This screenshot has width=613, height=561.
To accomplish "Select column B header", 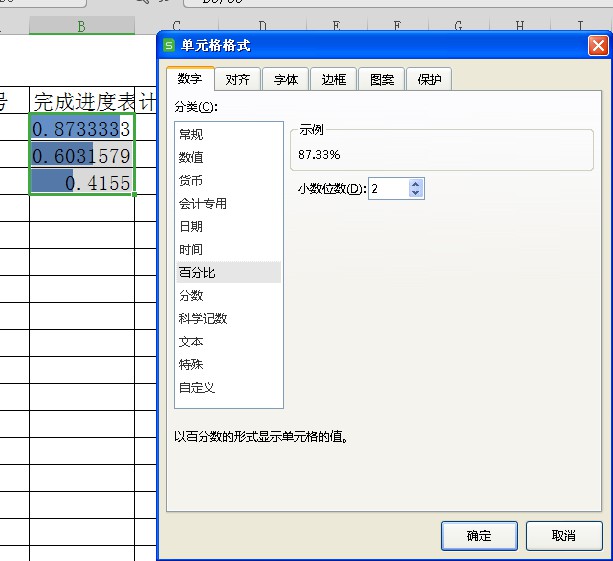I will click(82, 26).
